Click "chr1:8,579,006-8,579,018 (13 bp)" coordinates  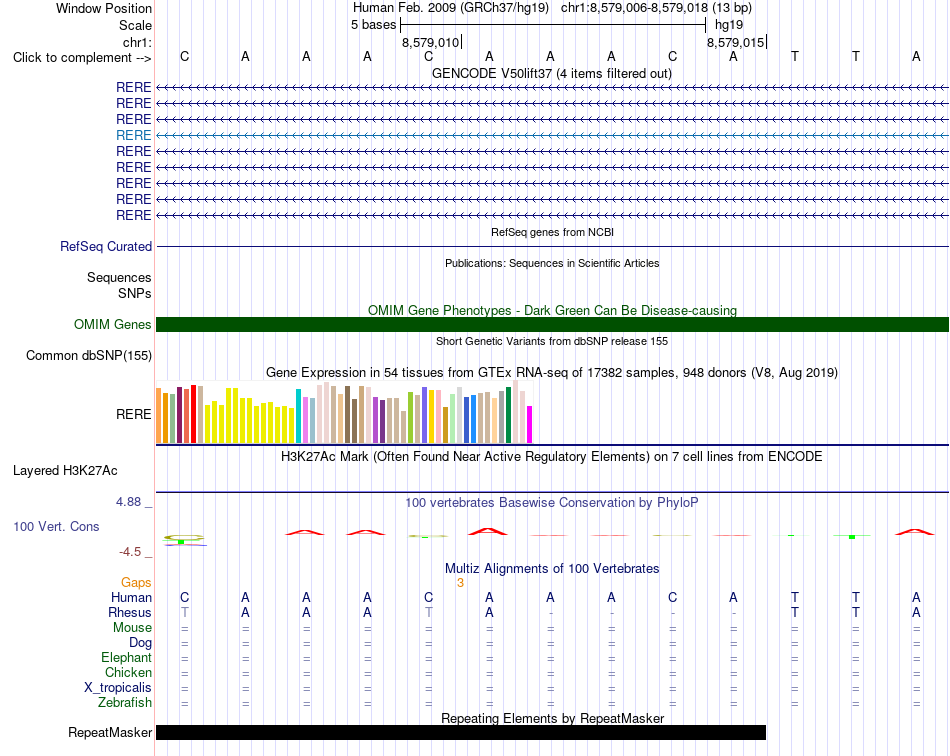[656, 8]
